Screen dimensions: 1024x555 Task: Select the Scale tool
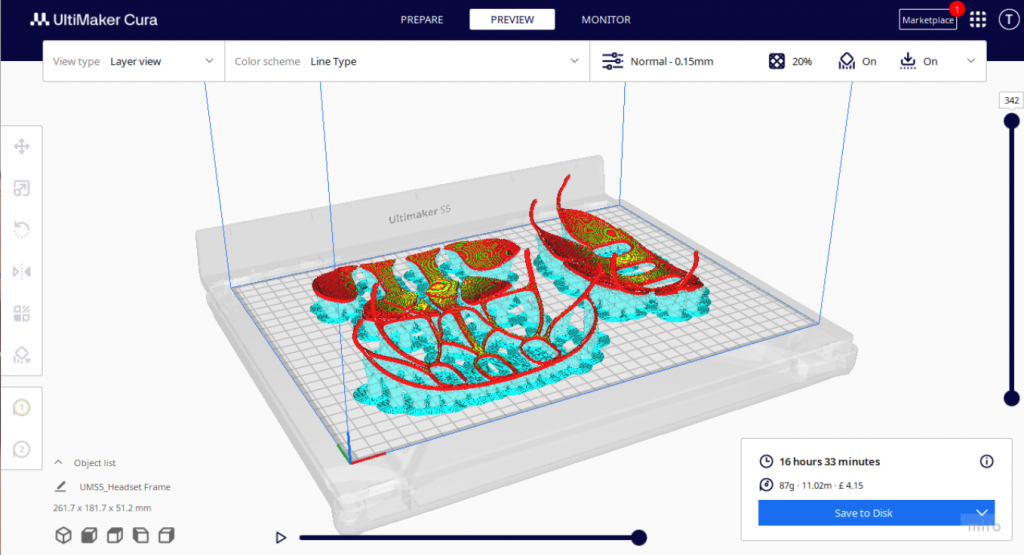point(22,189)
